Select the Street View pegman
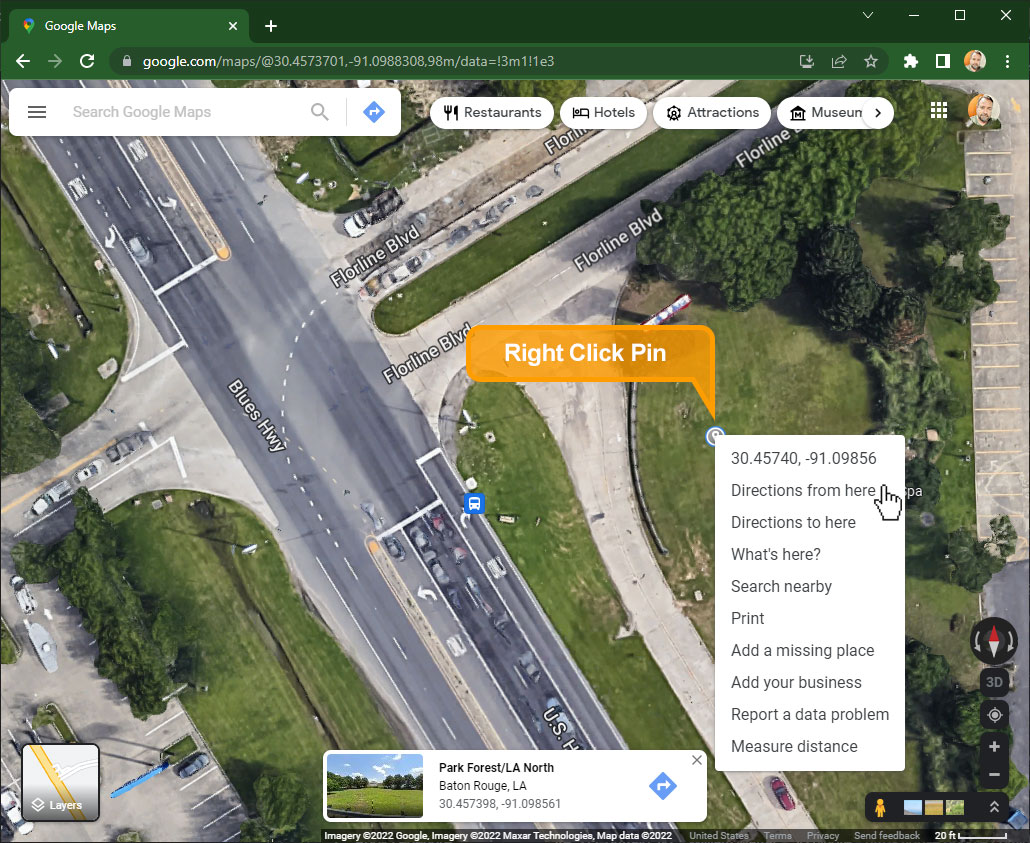Viewport: 1030px width, 843px height. click(x=880, y=807)
